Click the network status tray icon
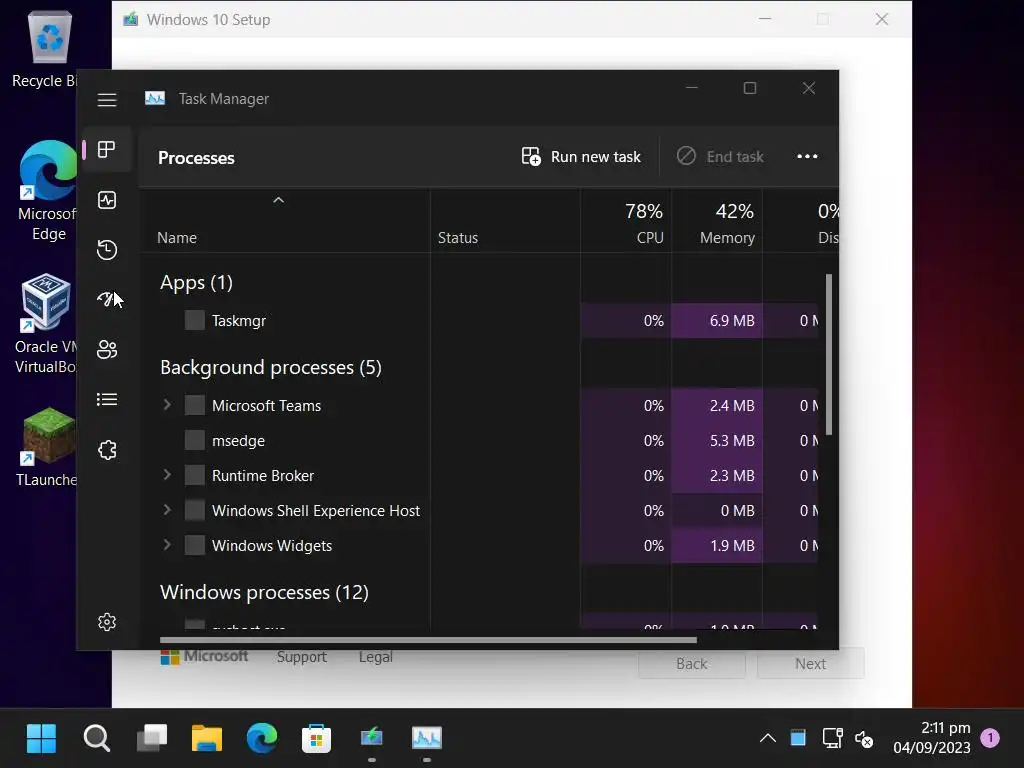Viewport: 1024px width, 768px height. (832, 739)
